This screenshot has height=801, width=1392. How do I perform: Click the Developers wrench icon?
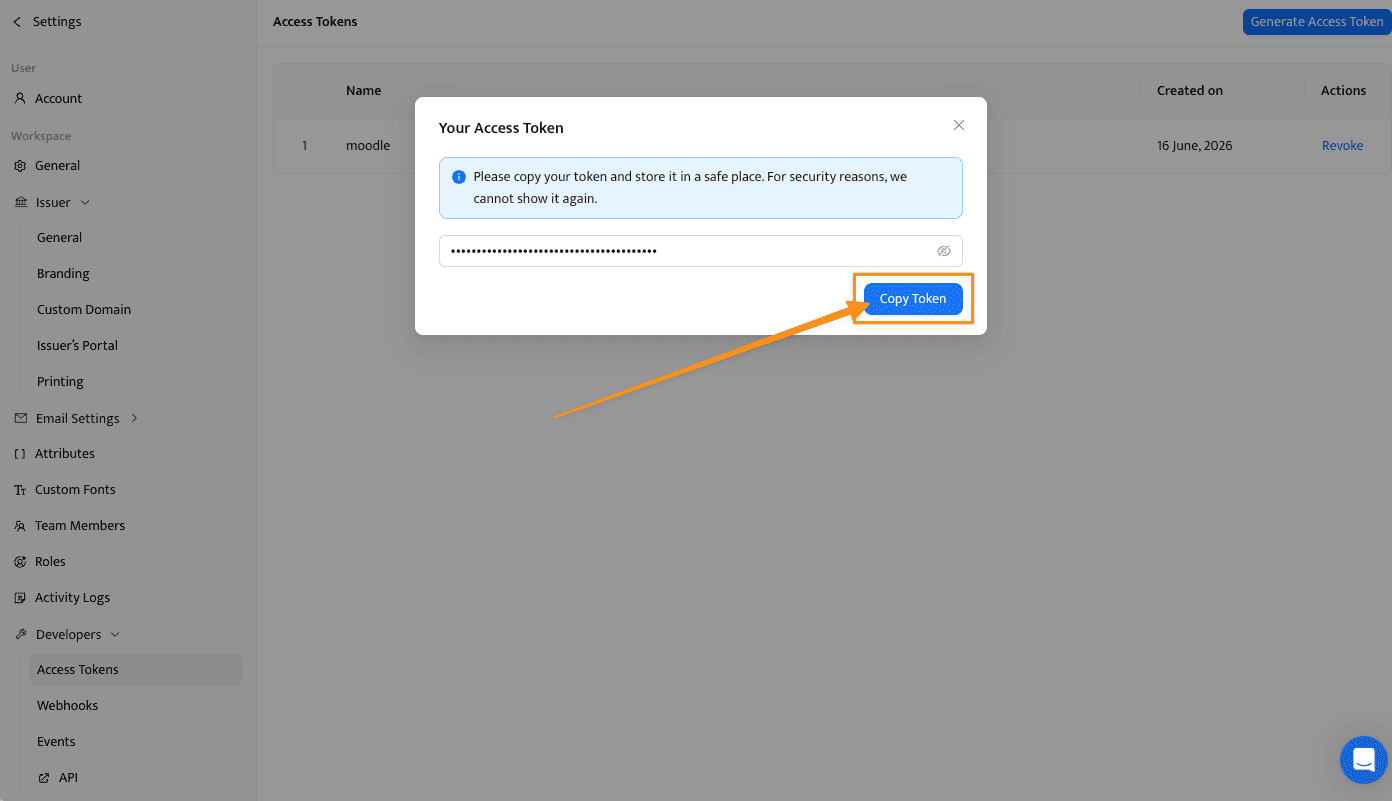point(21,634)
